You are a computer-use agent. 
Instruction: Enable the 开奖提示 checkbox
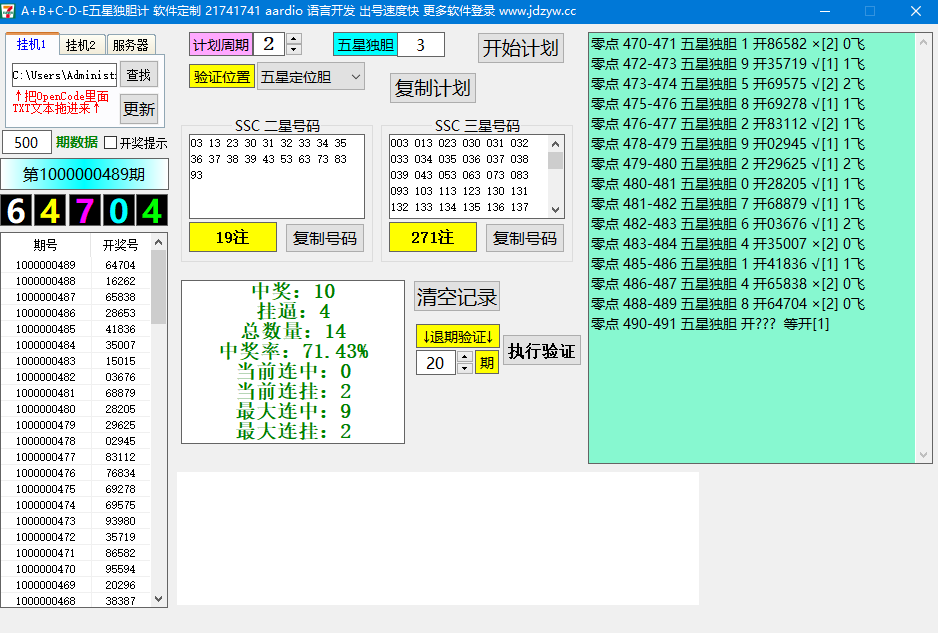coord(110,142)
